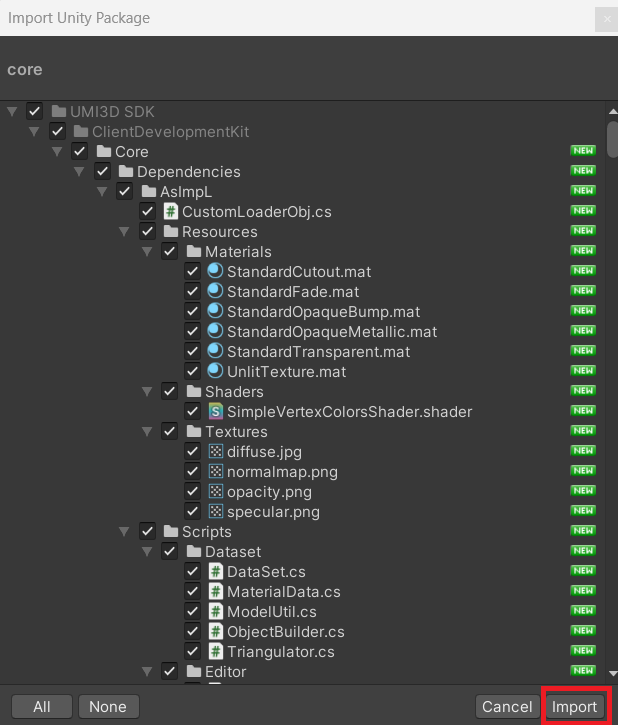Click the Cancel button
The height and width of the screenshot is (725, 618).
(507, 707)
